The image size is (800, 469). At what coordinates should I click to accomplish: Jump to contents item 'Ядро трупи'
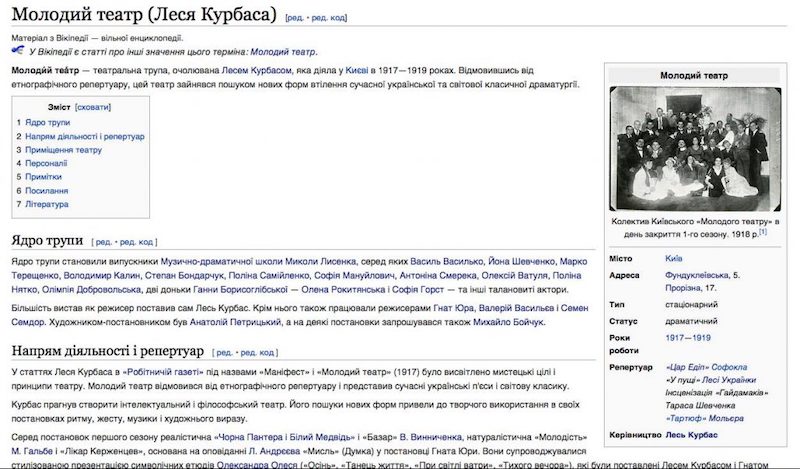pyautogui.click(x=47, y=122)
